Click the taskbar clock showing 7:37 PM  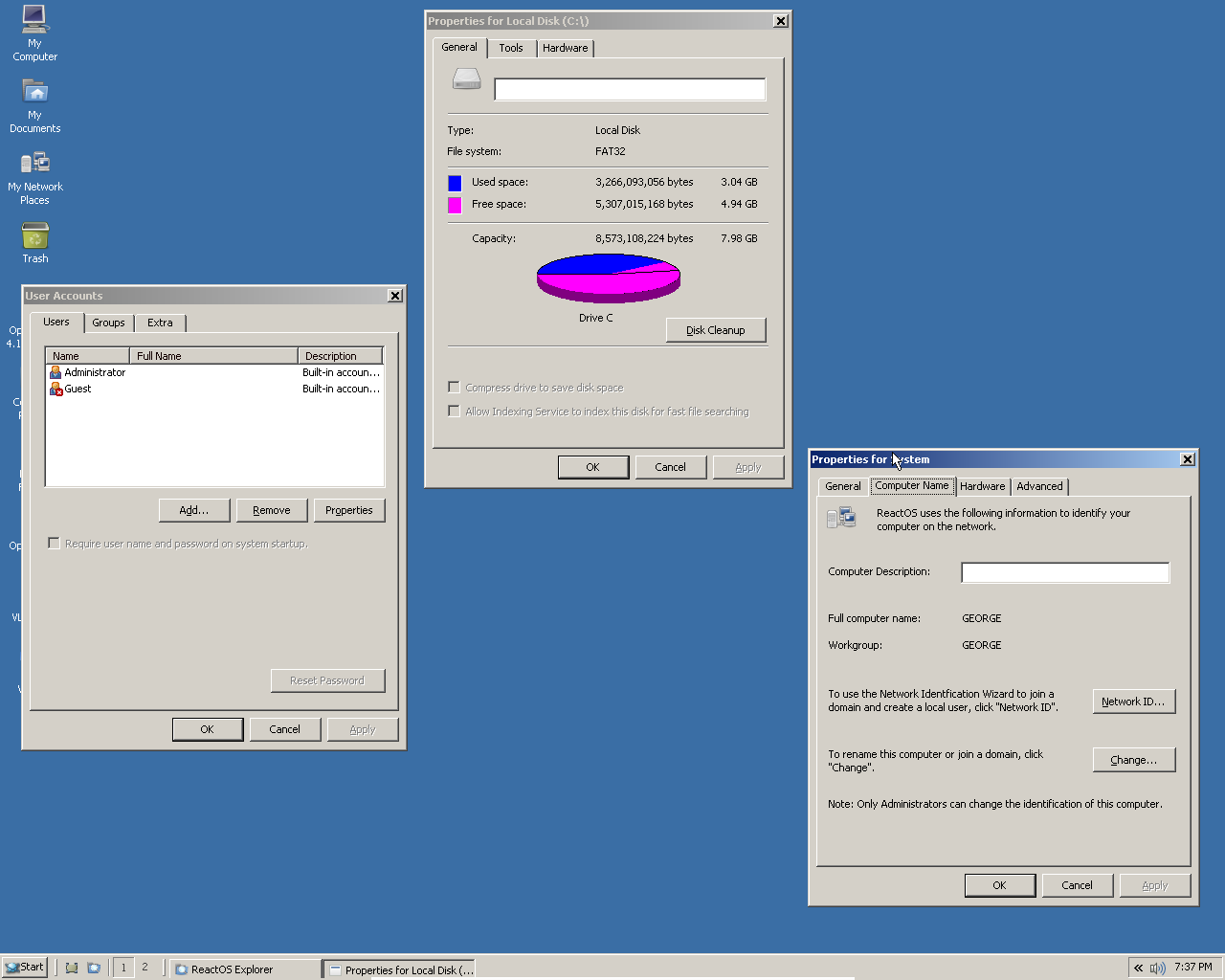point(1193,968)
